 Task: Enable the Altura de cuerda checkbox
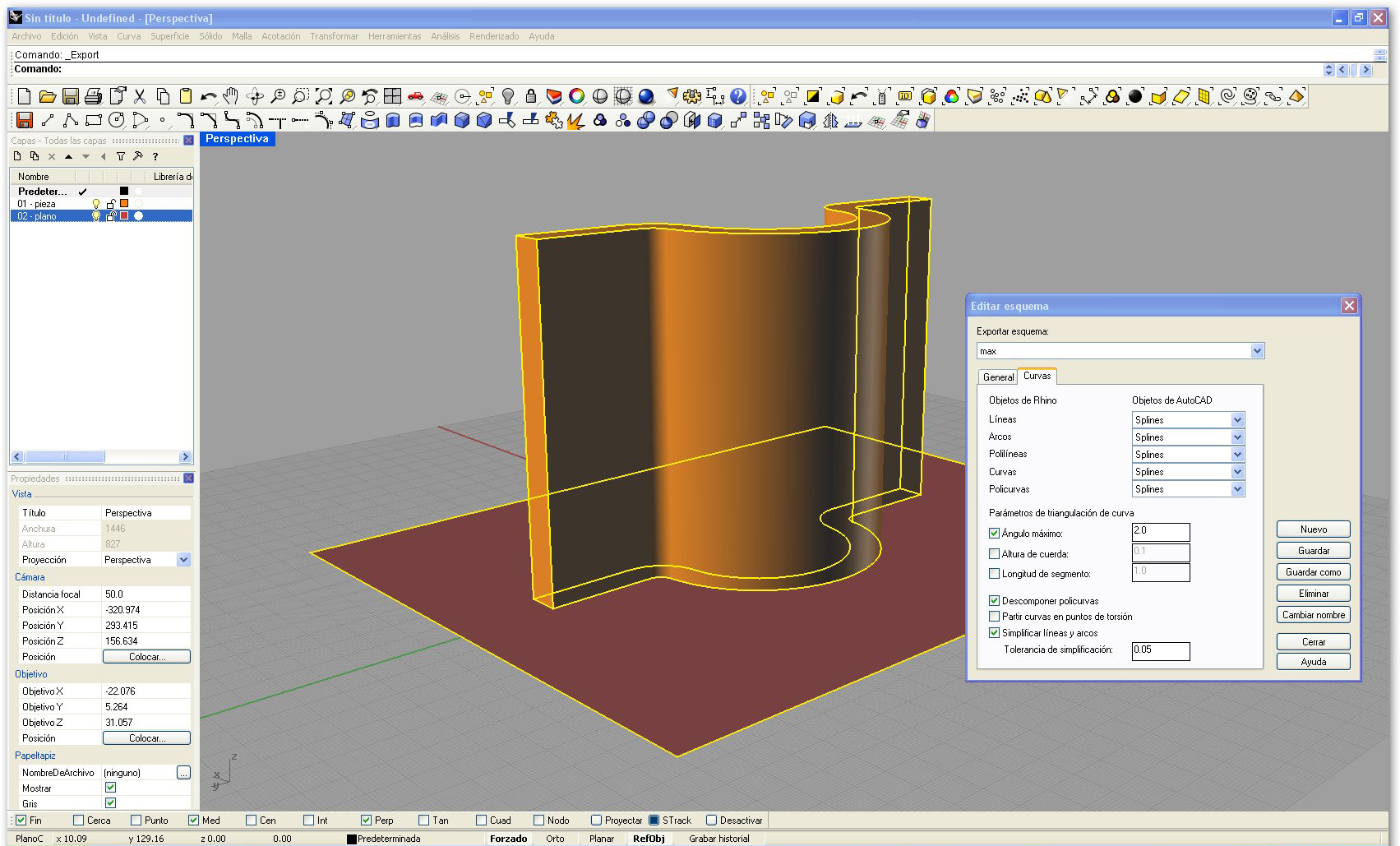pos(995,554)
